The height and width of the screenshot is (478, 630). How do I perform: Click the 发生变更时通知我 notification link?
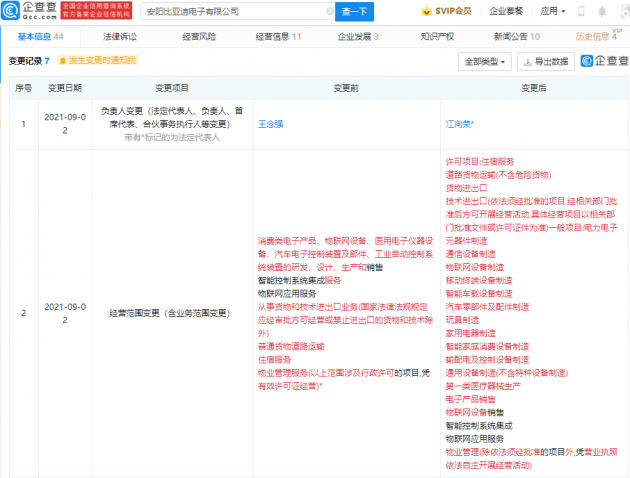pyautogui.click(x=98, y=61)
